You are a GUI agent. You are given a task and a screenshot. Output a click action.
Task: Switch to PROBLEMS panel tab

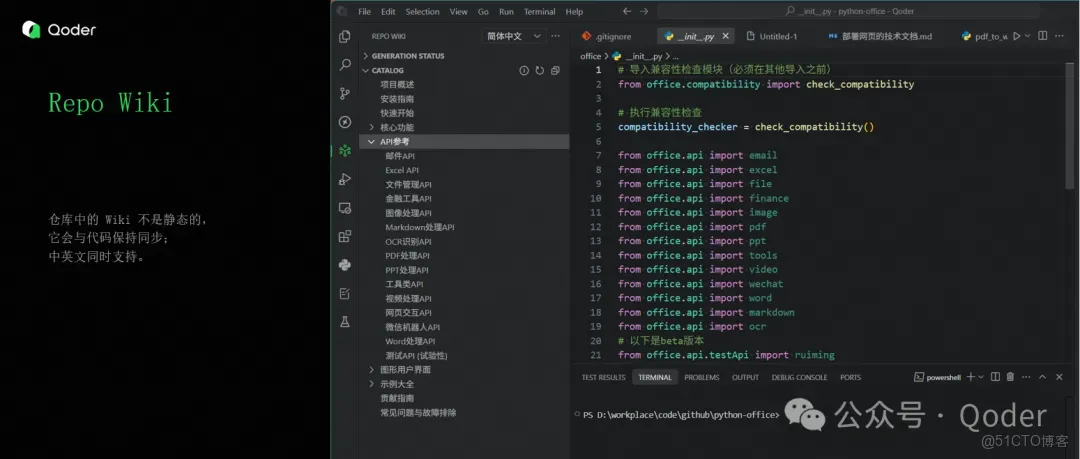(x=701, y=378)
